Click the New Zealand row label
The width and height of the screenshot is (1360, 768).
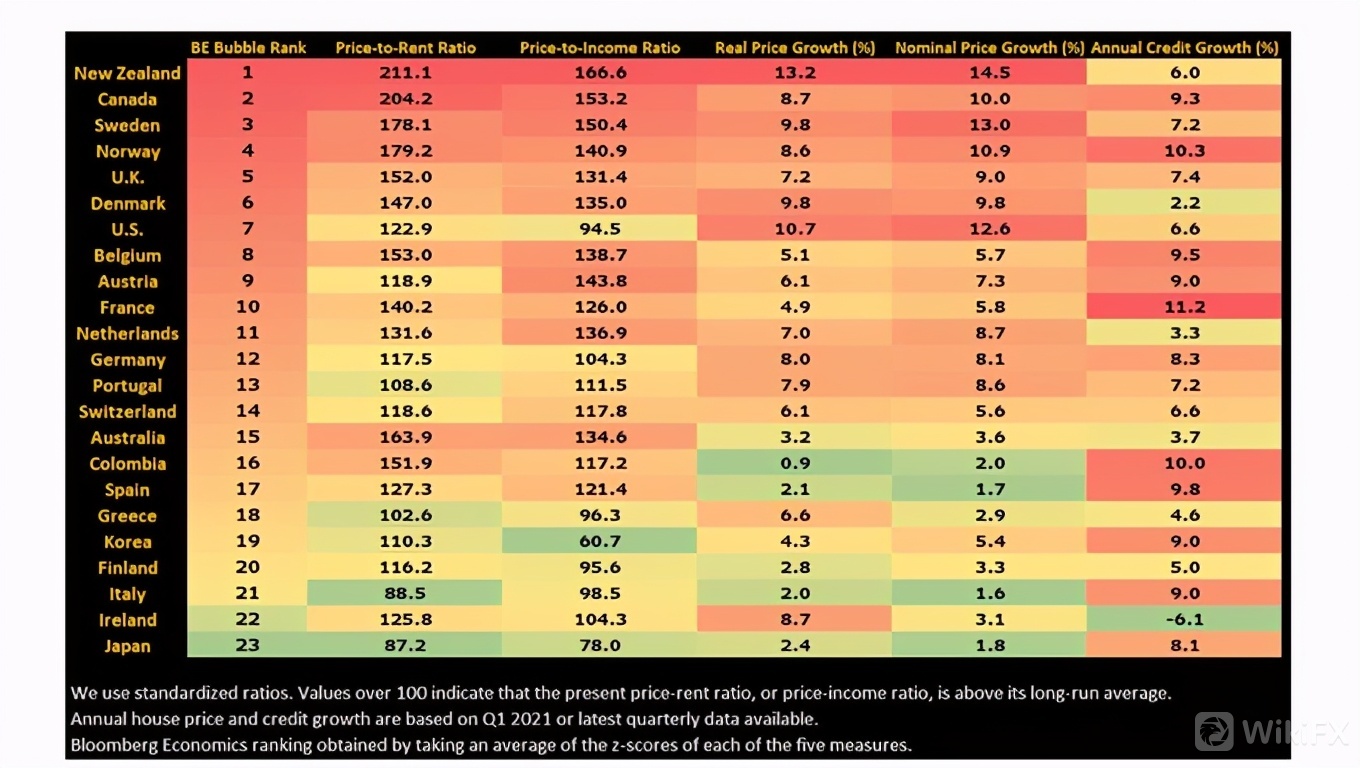coord(127,73)
